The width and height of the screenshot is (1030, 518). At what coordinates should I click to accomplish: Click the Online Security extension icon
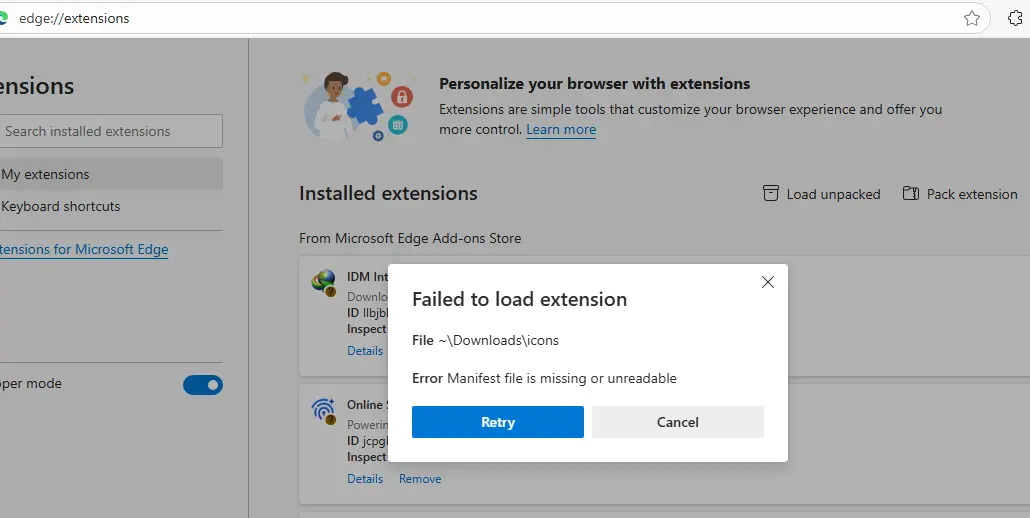[323, 411]
